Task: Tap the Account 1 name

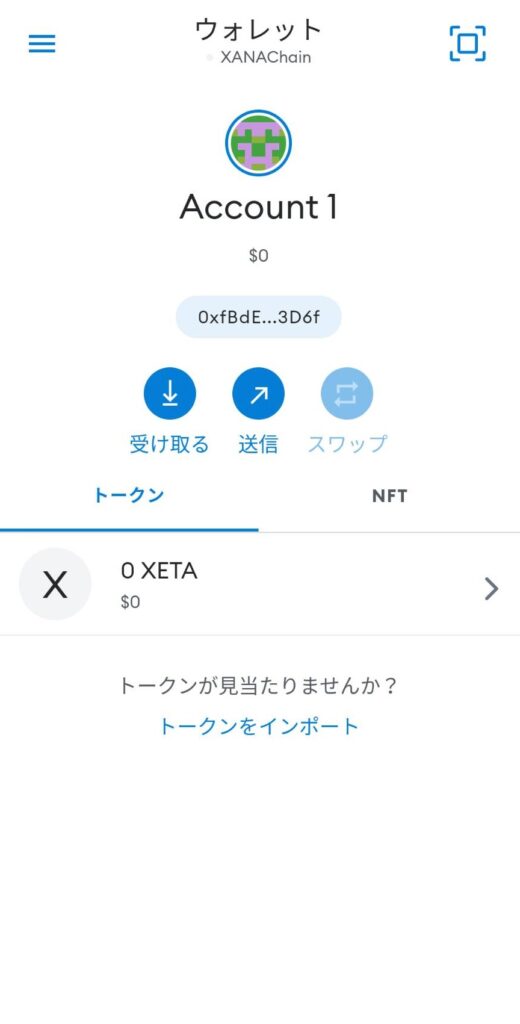Action: click(259, 207)
